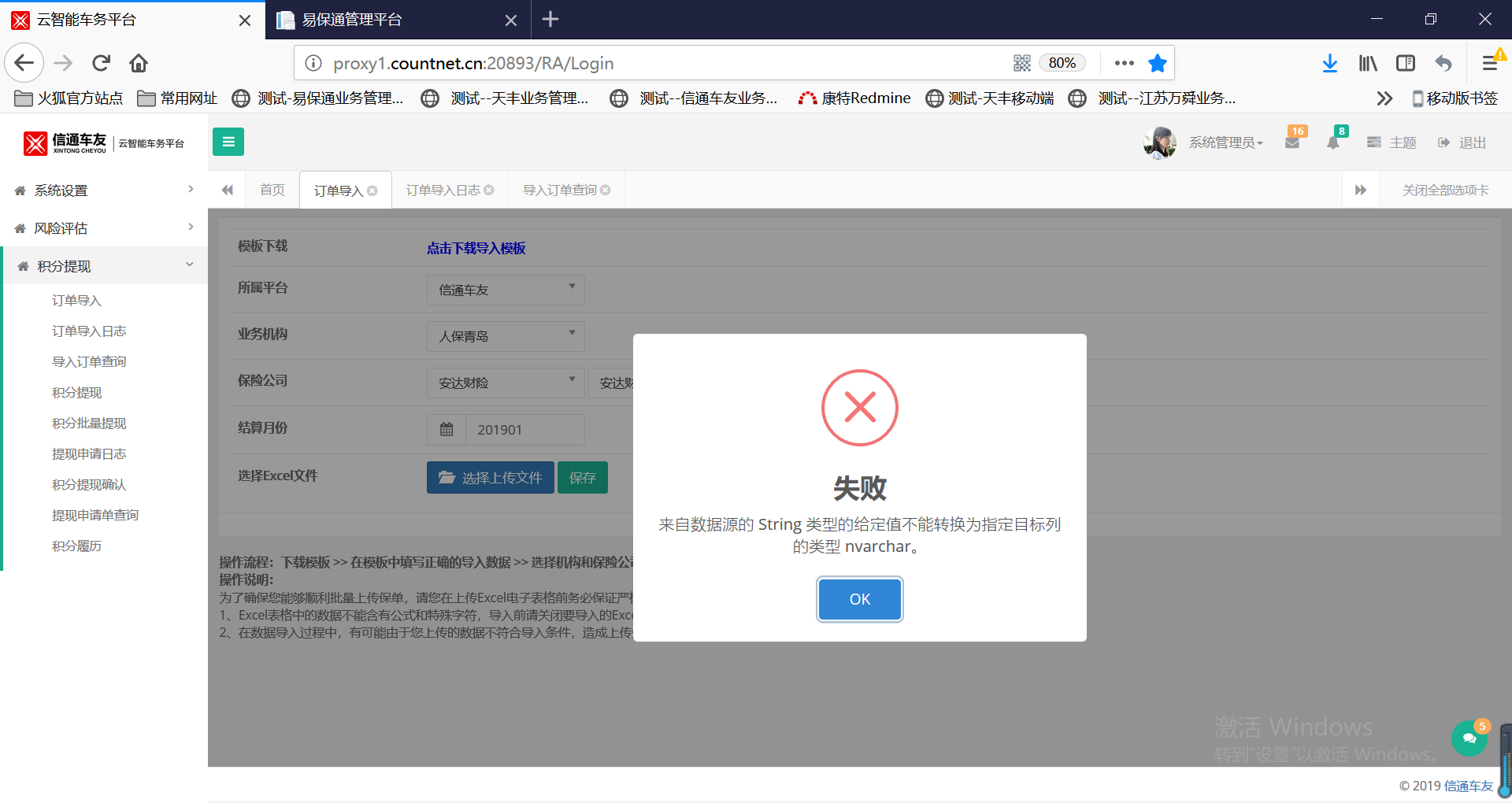1512x803 pixels.
Task: Open 业务机构 dropdown showing 人保青岛
Action: (506, 336)
